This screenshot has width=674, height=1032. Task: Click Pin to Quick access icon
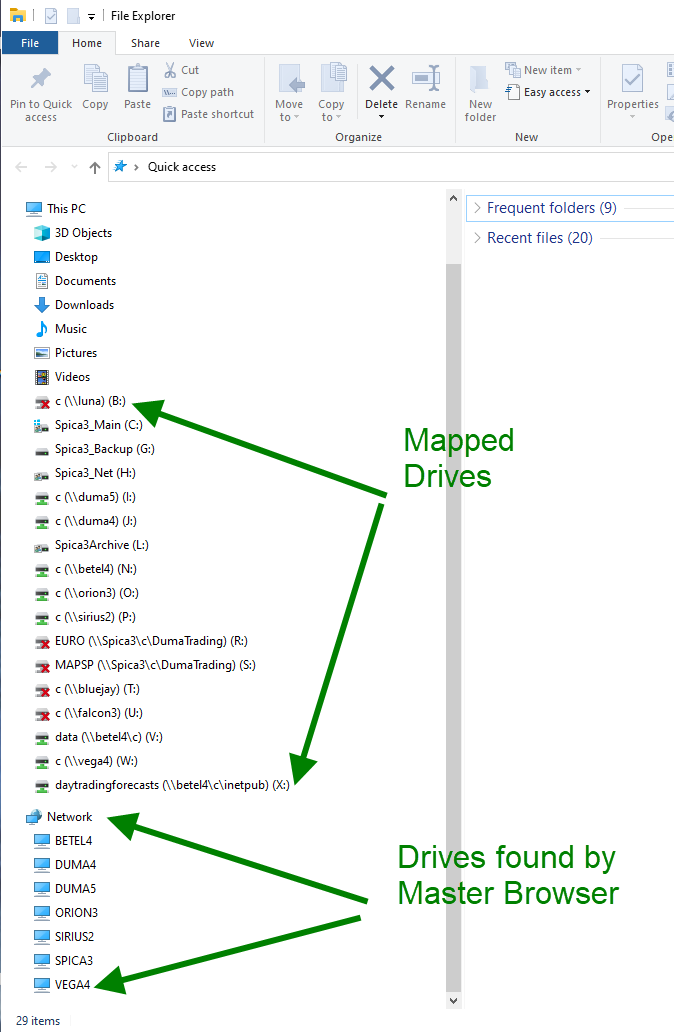point(41,79)
